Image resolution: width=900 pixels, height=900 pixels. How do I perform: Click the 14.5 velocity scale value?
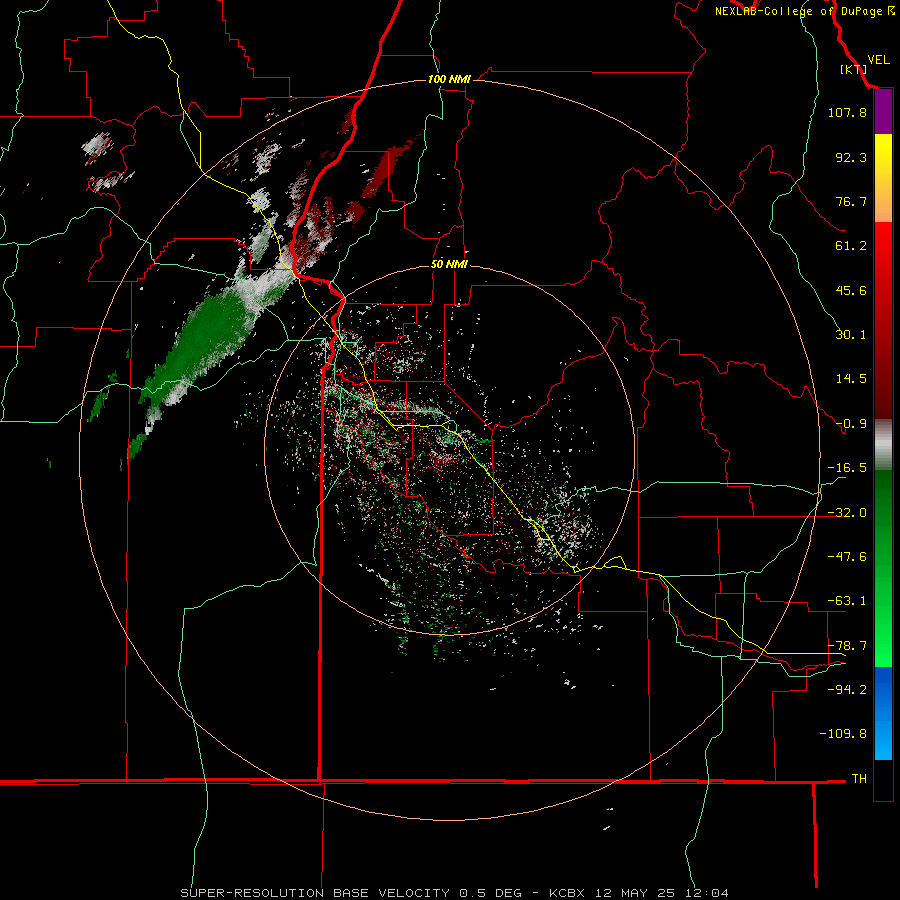851,379
